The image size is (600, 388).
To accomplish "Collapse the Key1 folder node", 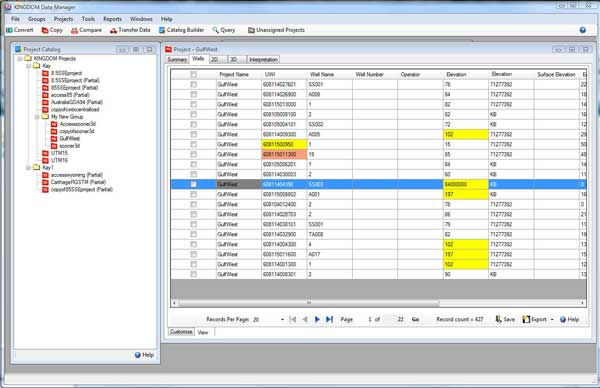I will point(28,168).
